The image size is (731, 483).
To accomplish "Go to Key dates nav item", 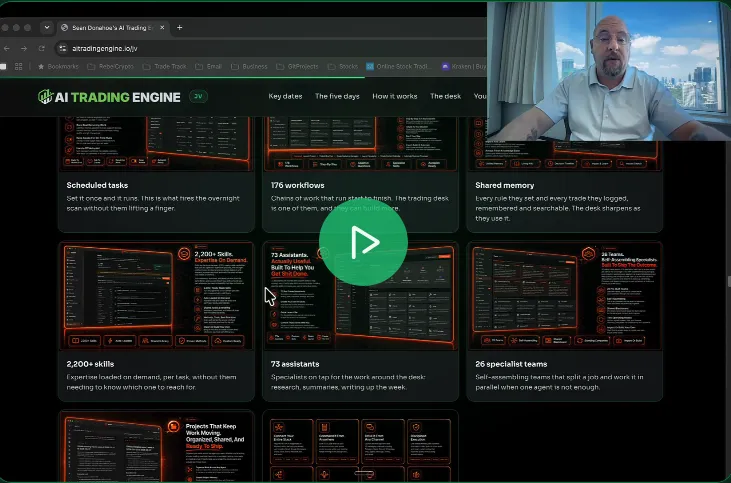I will coord(285,96).
